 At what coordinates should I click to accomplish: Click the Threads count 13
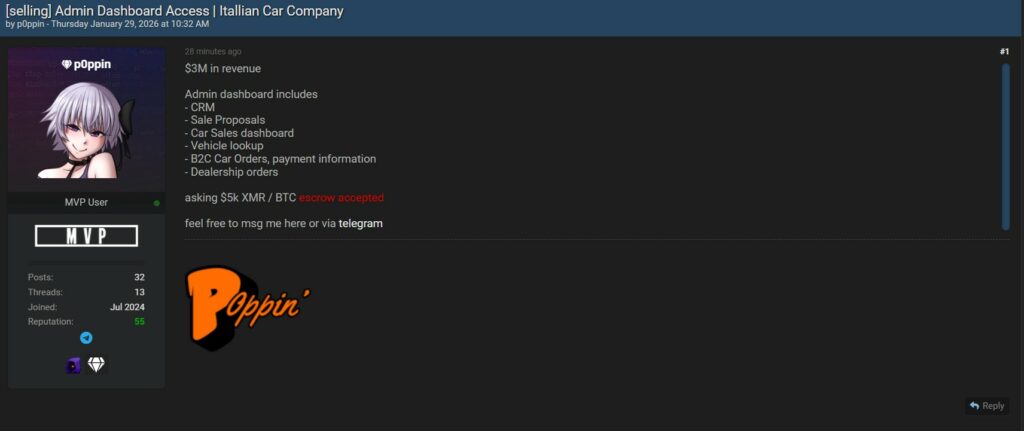point(139,292)
